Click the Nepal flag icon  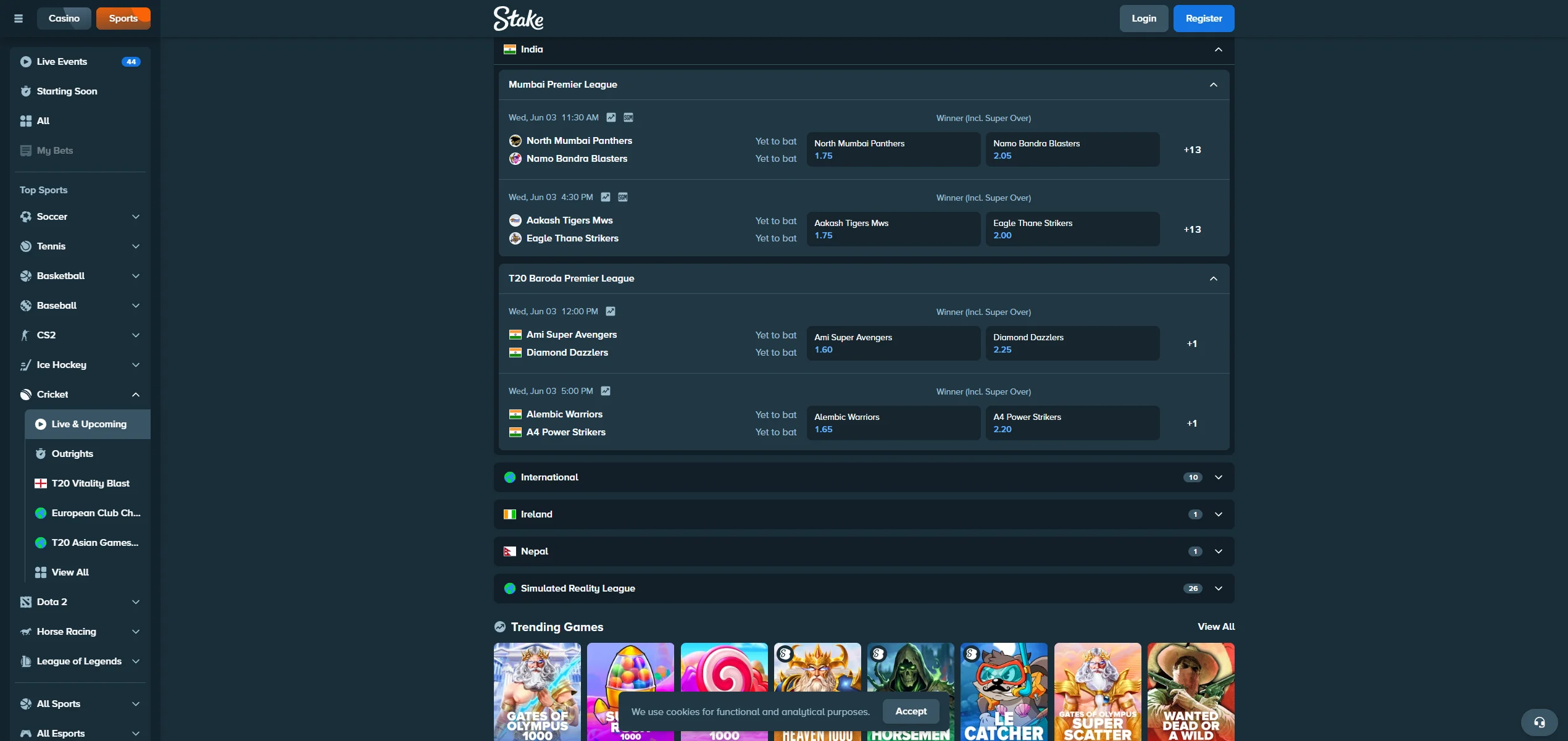[x=510, y=551]
